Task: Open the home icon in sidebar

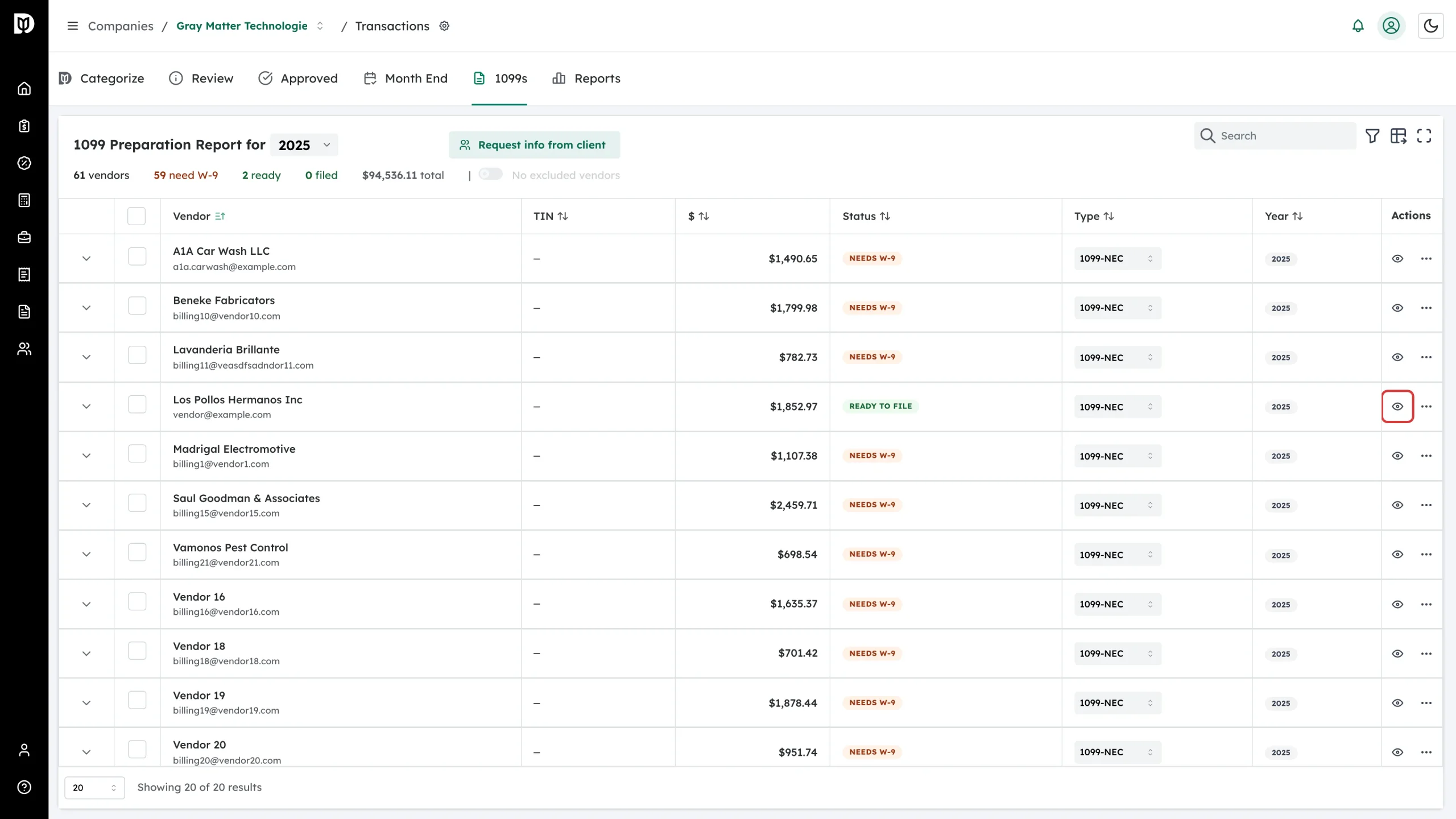Action: (24, 89)
